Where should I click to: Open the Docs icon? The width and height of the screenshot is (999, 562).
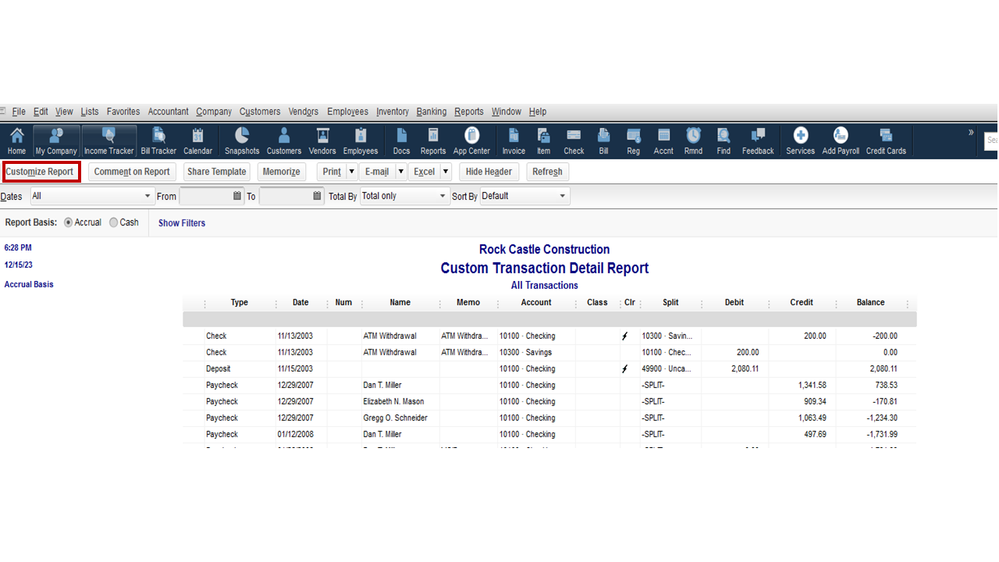click(x=401, y=141)
